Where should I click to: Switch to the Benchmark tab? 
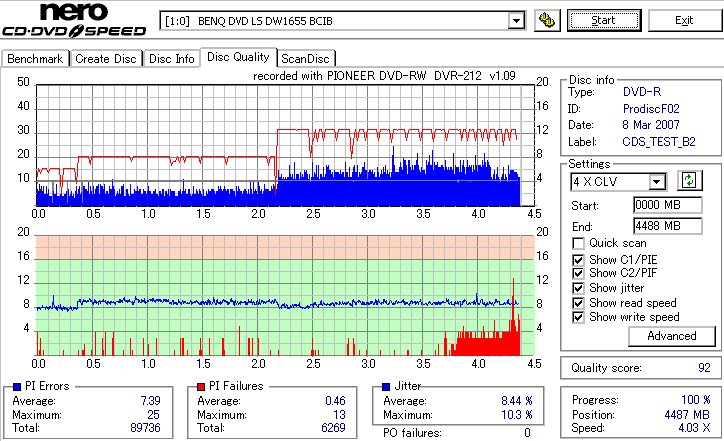35,59
